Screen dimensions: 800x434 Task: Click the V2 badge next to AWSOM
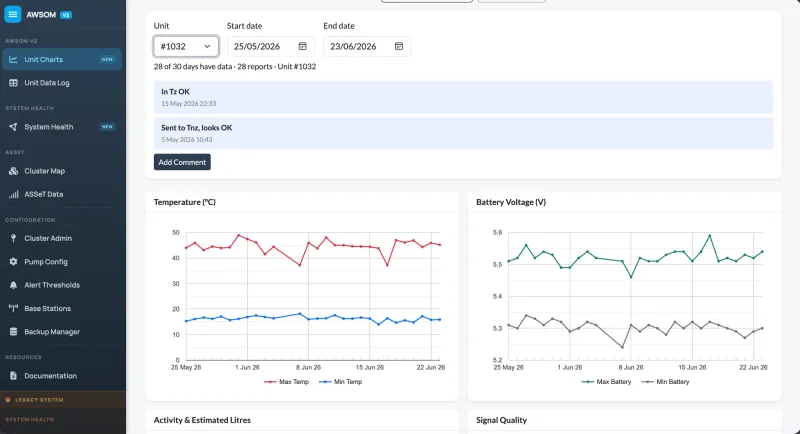click(66, 15)
